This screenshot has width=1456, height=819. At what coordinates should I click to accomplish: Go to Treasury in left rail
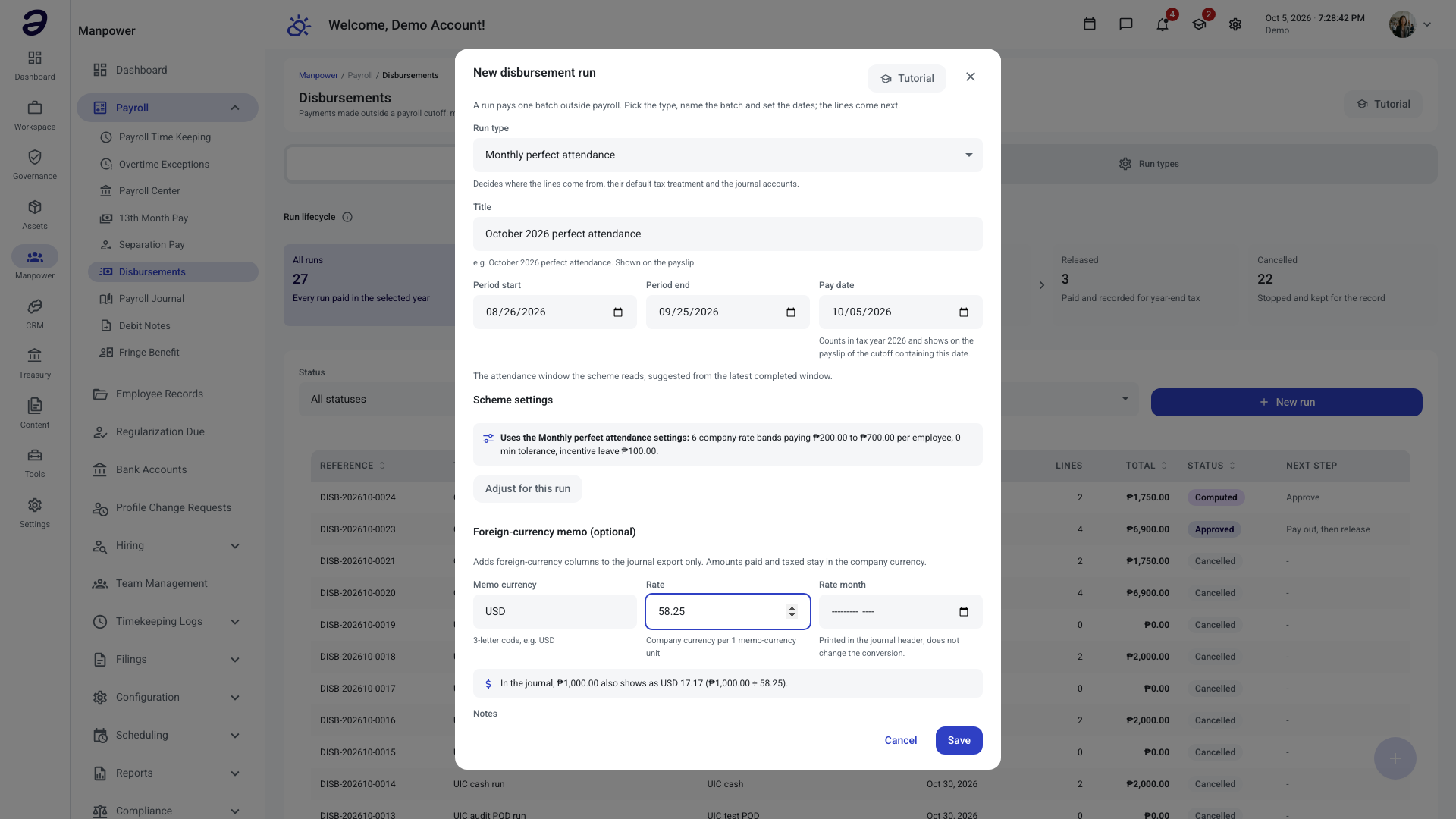click(35, 363)
